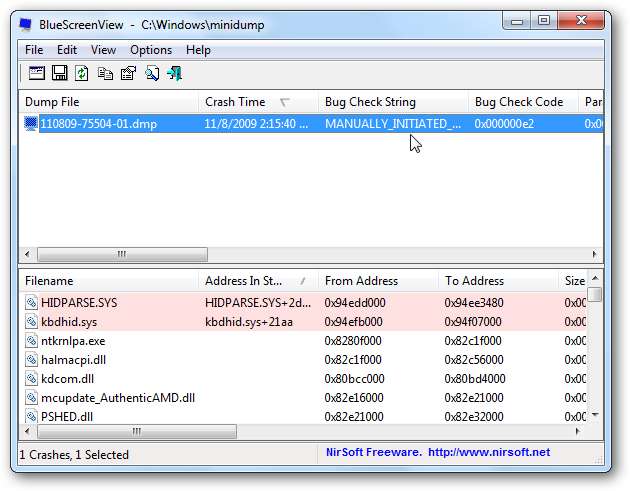
Task: Click the Copy selected items icon
Action: point(105,73)
